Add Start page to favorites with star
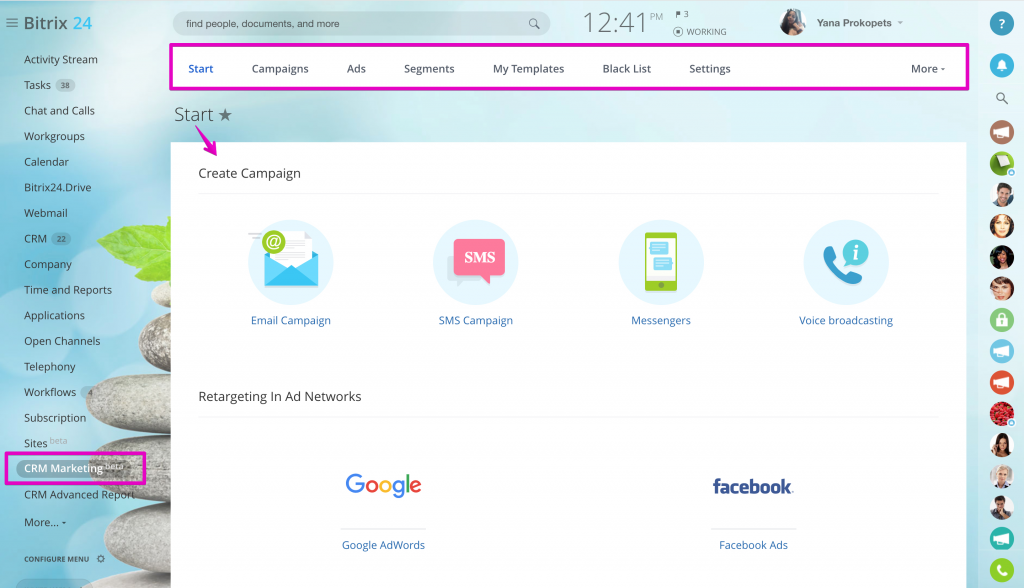Viewport: 1024px width, 588px height. click(225, 115)
